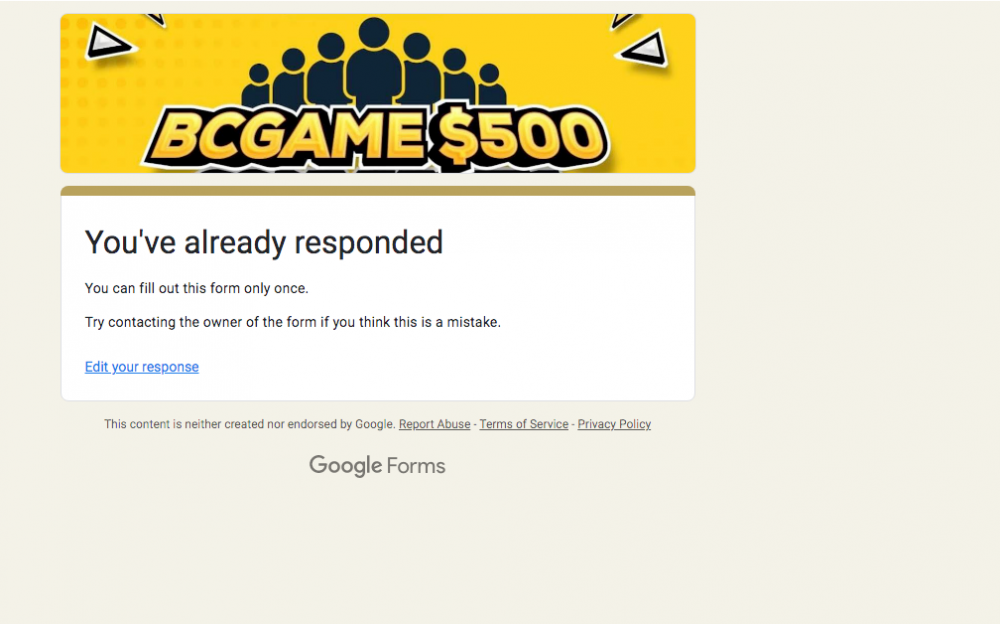
Task: Click the gold accent bar atop the card
Action: pyautogui.click(x=377, y=190)
